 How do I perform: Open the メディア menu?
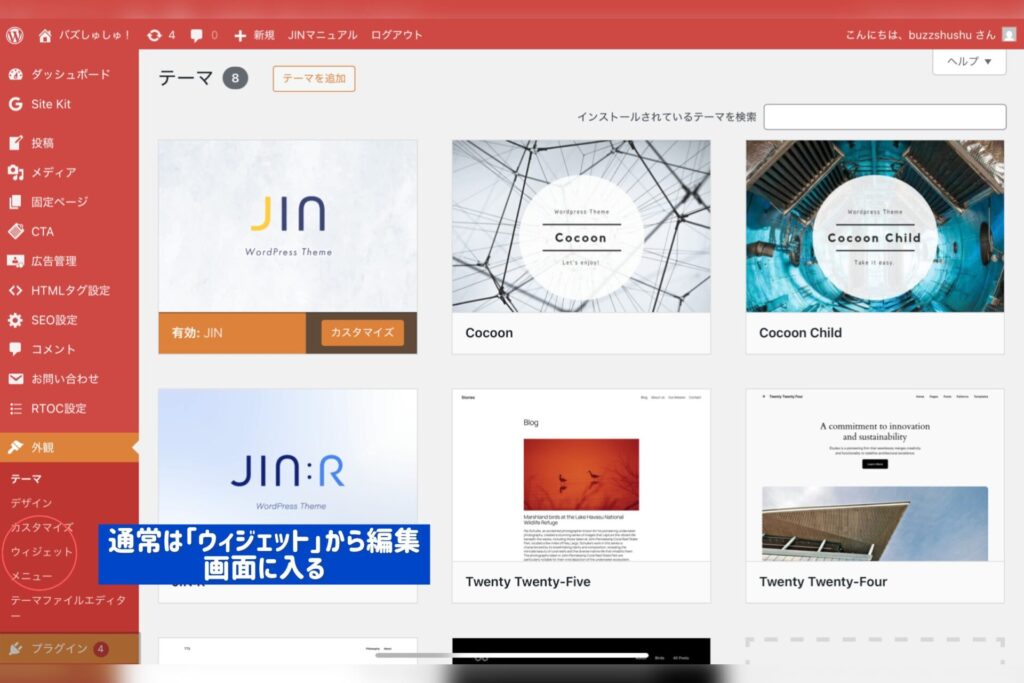(x=69, y=172)
